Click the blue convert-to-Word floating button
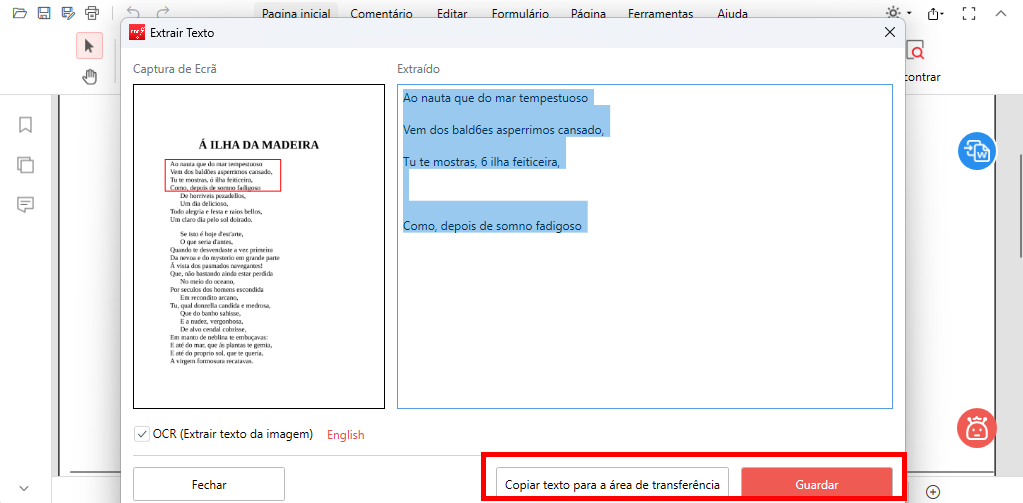This screenshot has width=1023, height=503. [x=976, y=151]
